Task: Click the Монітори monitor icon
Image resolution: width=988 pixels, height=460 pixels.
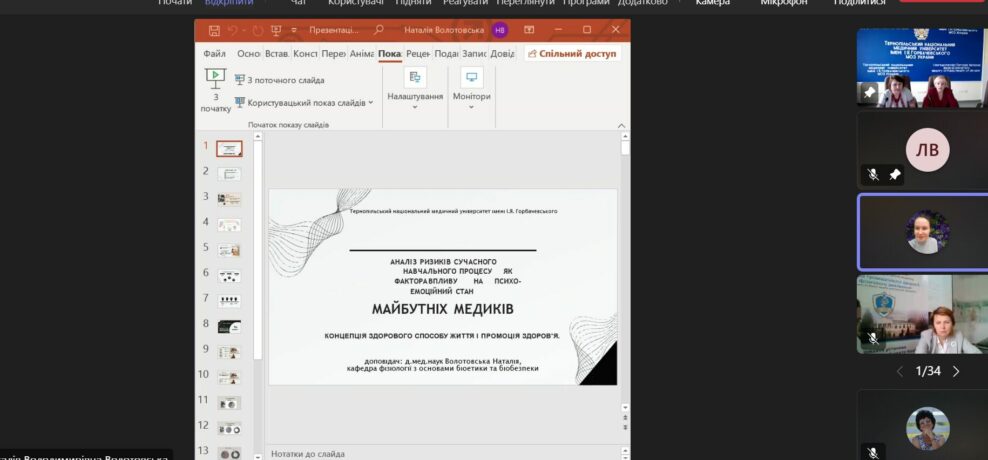Action: [471, 77]
